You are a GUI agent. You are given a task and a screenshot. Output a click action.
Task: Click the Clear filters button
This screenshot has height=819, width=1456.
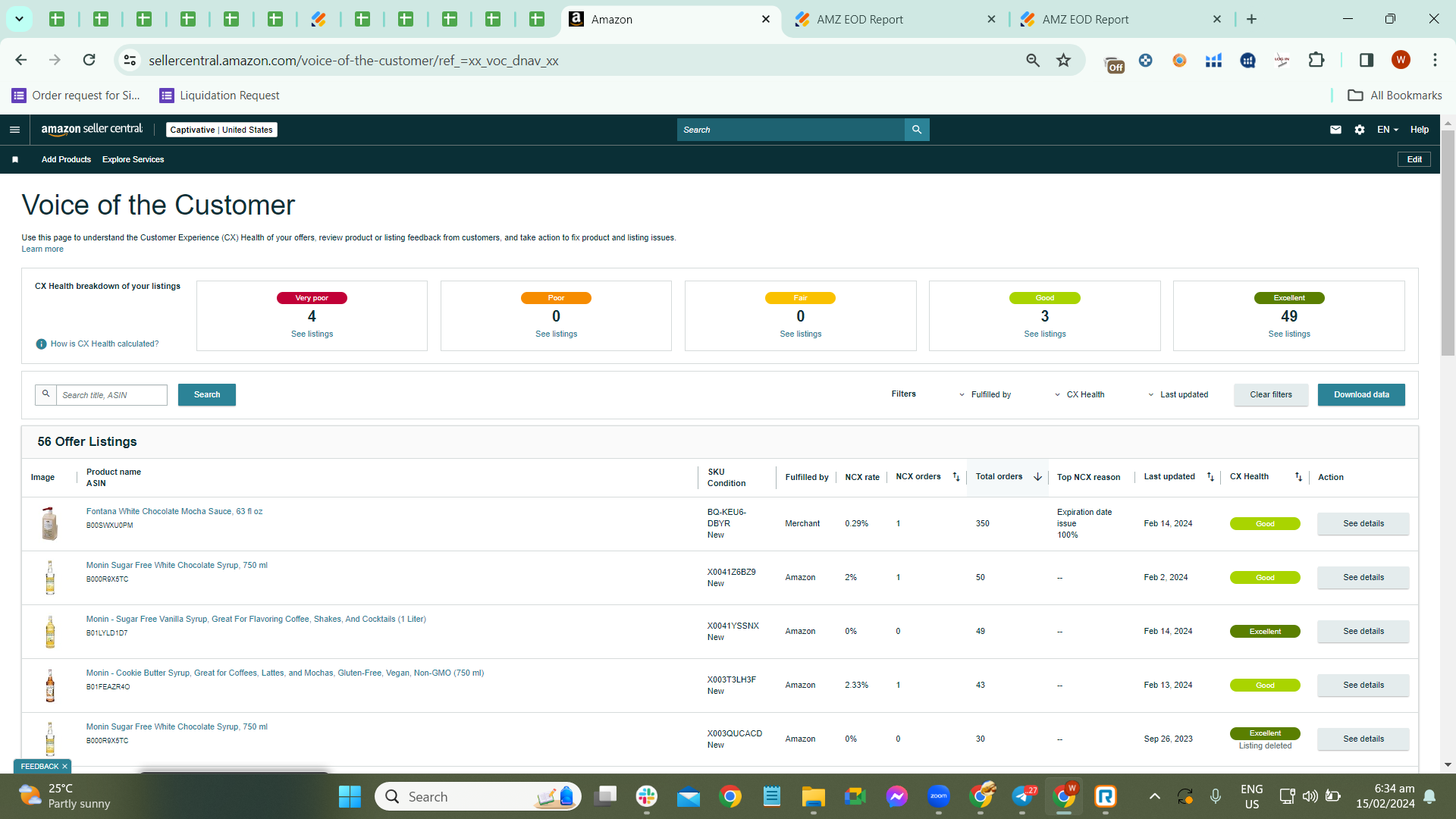1271,394
